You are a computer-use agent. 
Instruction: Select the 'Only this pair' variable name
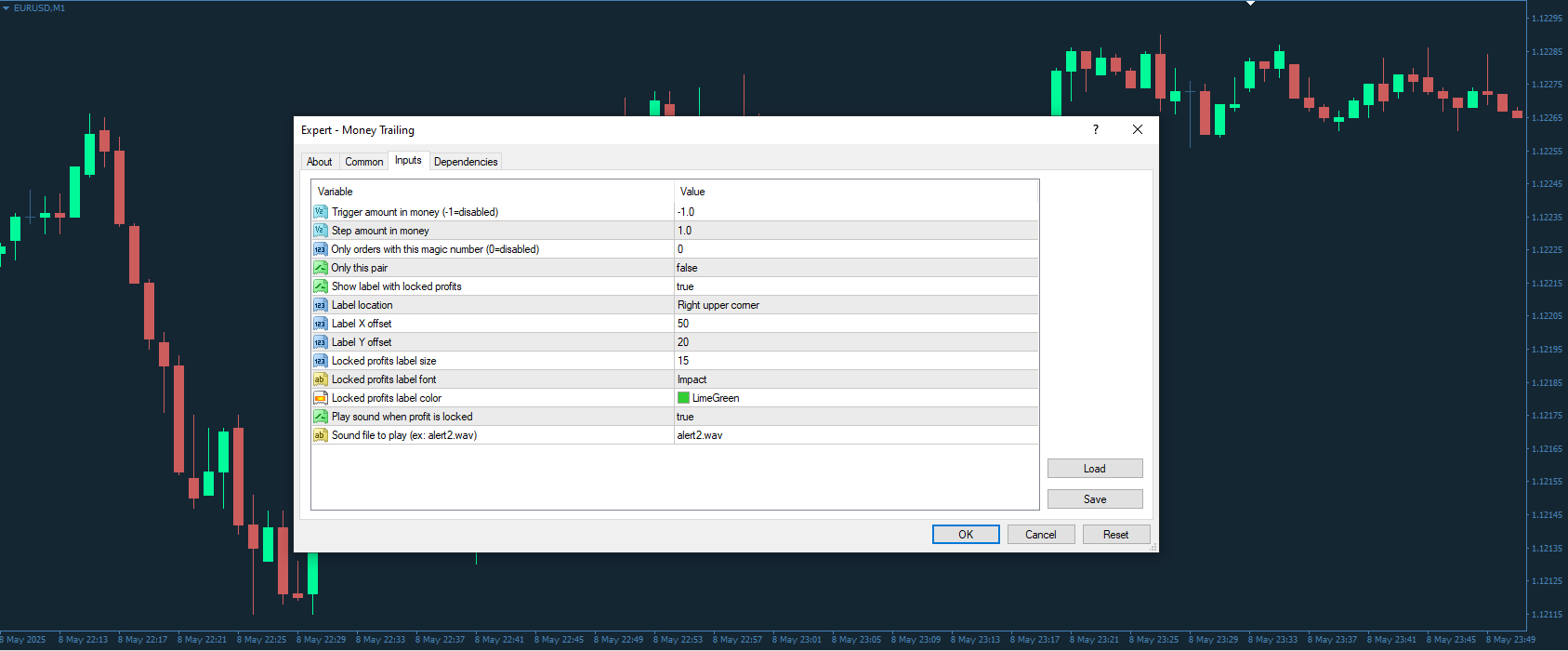pos(360,268)
